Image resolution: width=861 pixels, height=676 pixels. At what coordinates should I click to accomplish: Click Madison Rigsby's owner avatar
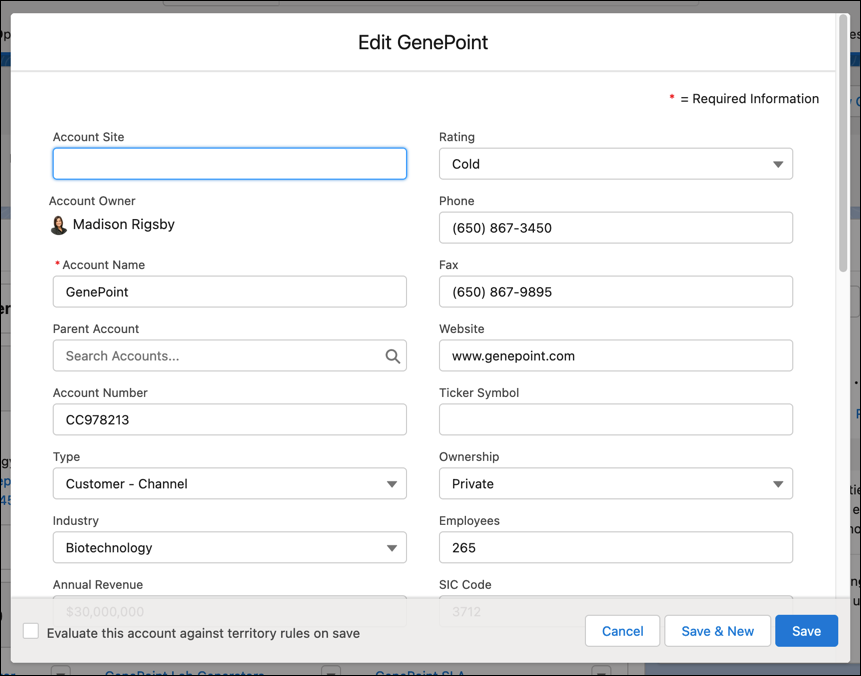click(x=59, y=225)
